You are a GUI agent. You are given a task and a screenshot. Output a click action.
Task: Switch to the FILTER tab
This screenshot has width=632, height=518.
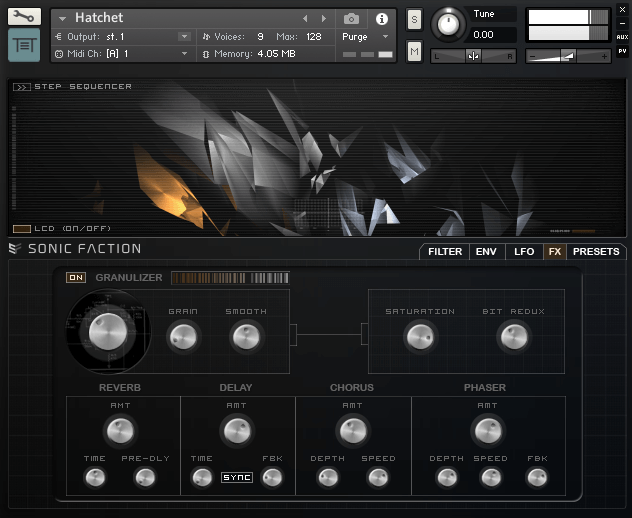coord(445,252)
